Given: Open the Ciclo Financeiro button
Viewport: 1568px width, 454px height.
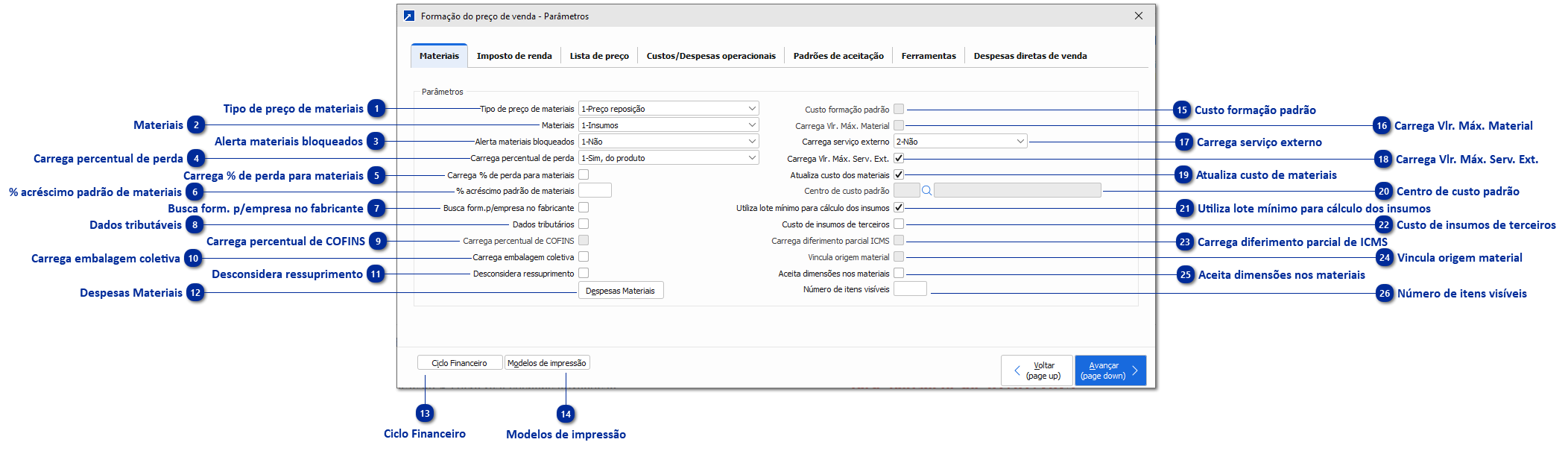Looking at the screenshot, I should pos(459,363).
